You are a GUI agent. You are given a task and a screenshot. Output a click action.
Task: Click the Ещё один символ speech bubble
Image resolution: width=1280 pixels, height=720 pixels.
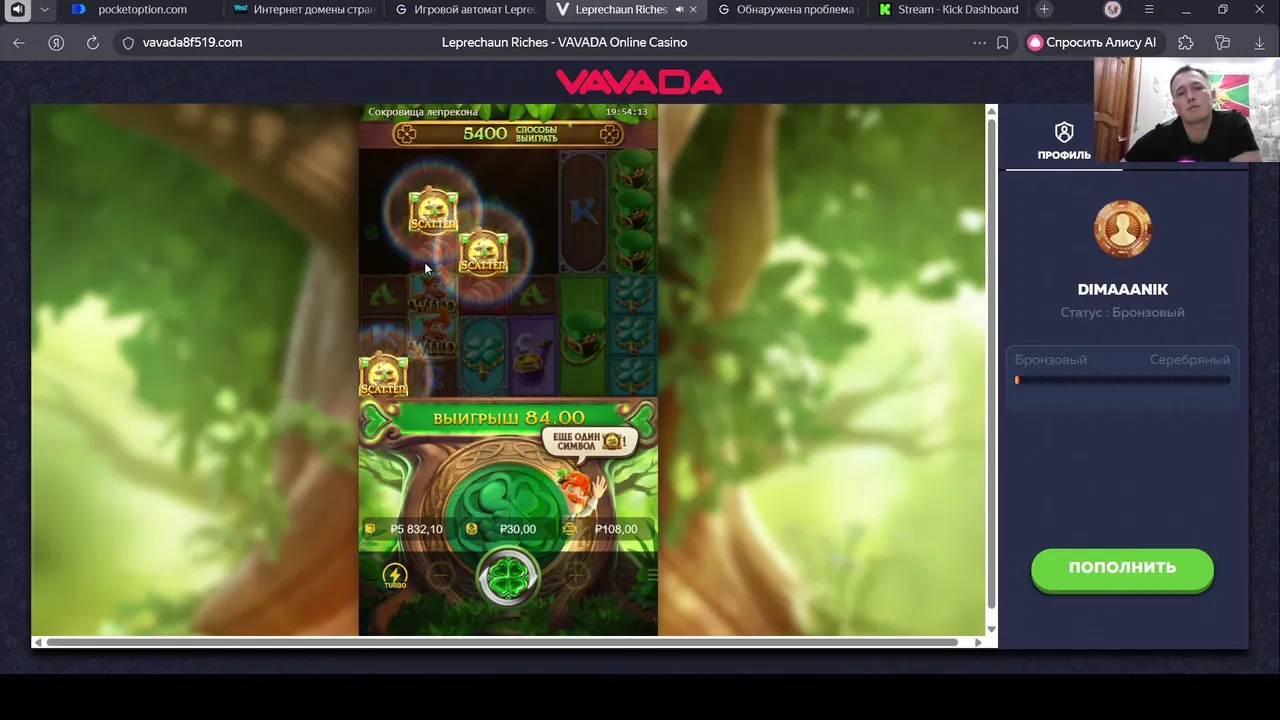590,441
